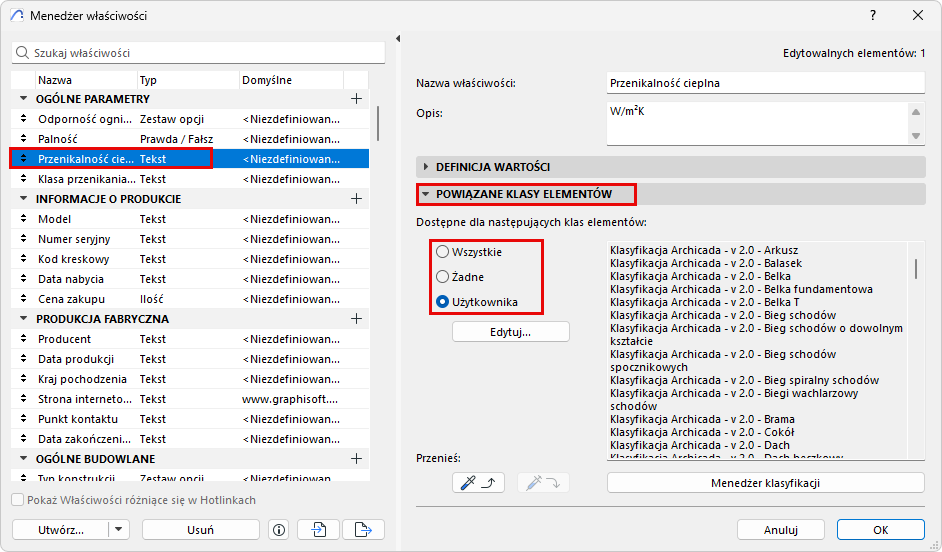Click the drag handle of Model row
The image size is (942, 552).
(23, 219)
